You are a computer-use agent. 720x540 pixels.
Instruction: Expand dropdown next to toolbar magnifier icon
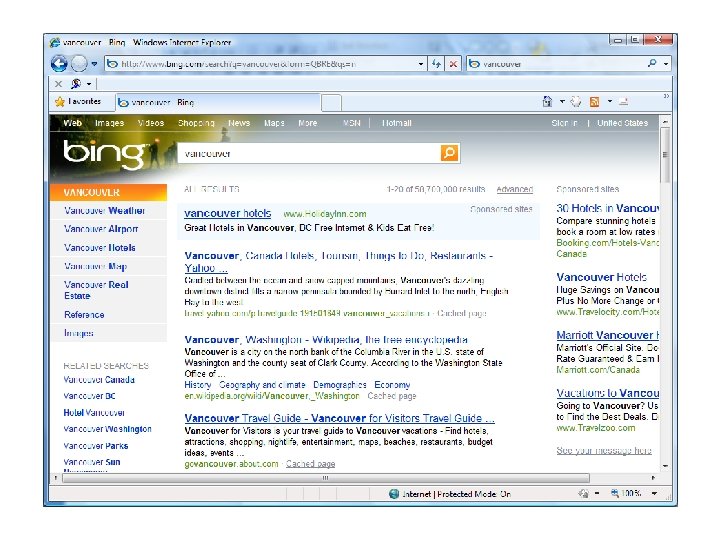point(89,84)
